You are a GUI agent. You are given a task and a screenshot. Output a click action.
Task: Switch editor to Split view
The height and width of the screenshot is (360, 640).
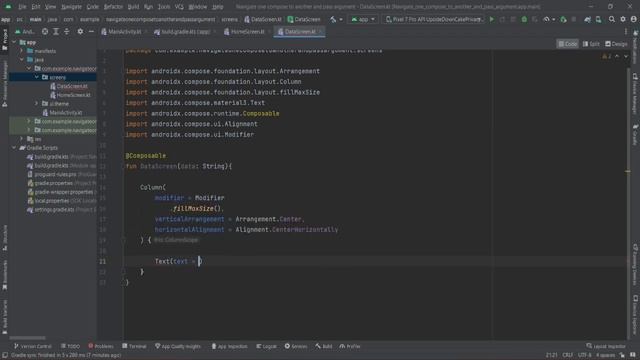[591, 44]
